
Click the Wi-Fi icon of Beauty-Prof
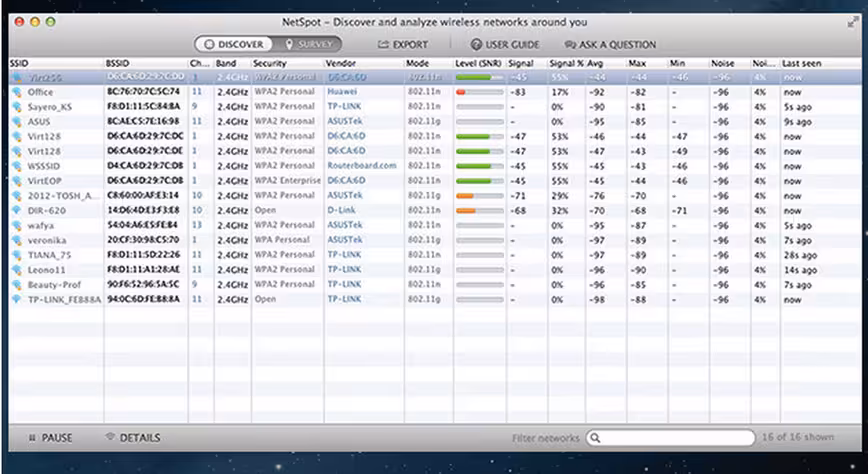[x=17, y=285]
